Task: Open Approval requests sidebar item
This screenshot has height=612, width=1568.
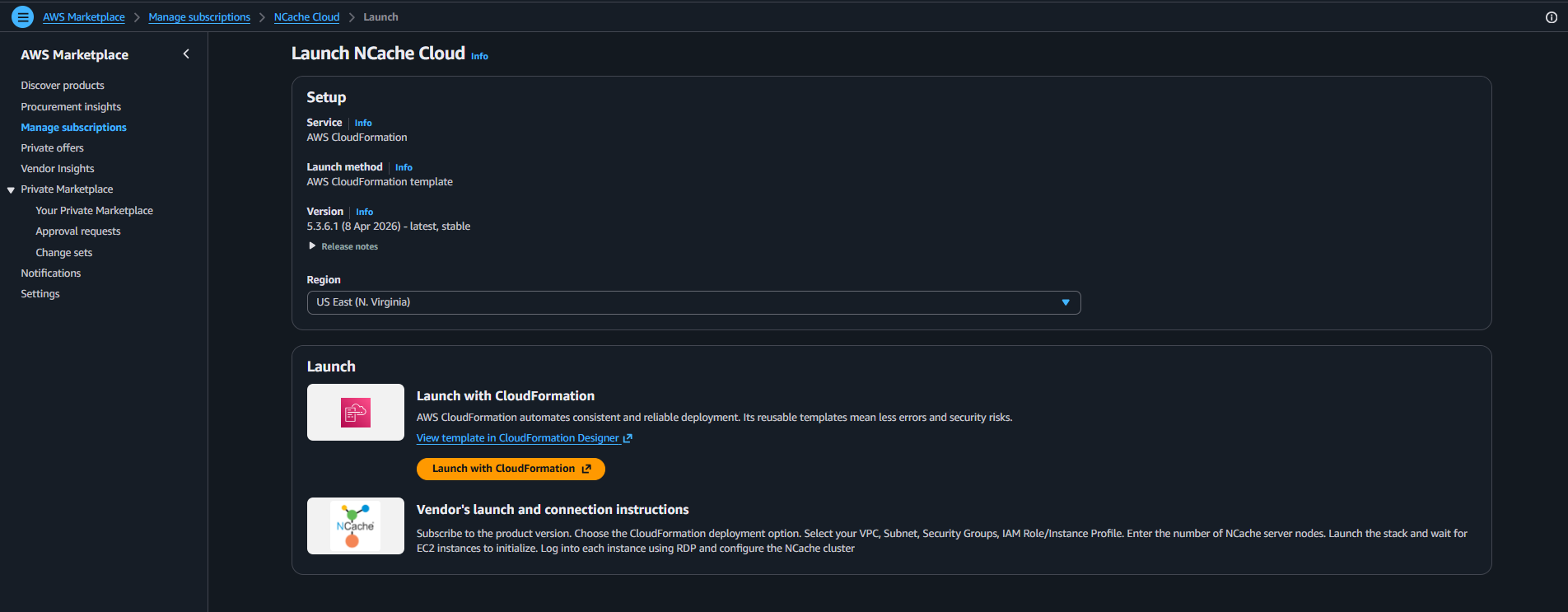Action: (78, 231)
